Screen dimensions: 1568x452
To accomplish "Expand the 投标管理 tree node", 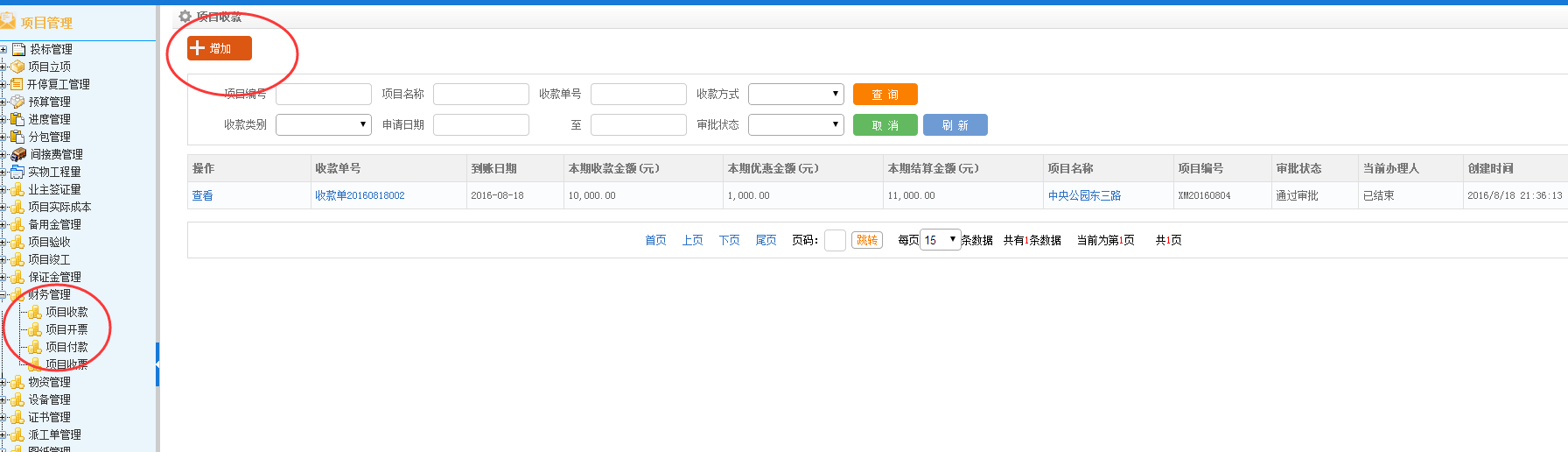I will [3, 50].
